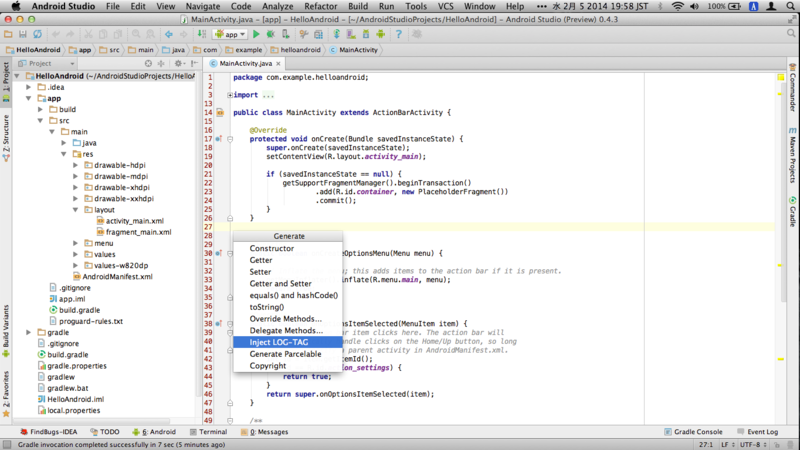Click the Debug app bug icon
The image size is (800, 450).
pos(270,34)
